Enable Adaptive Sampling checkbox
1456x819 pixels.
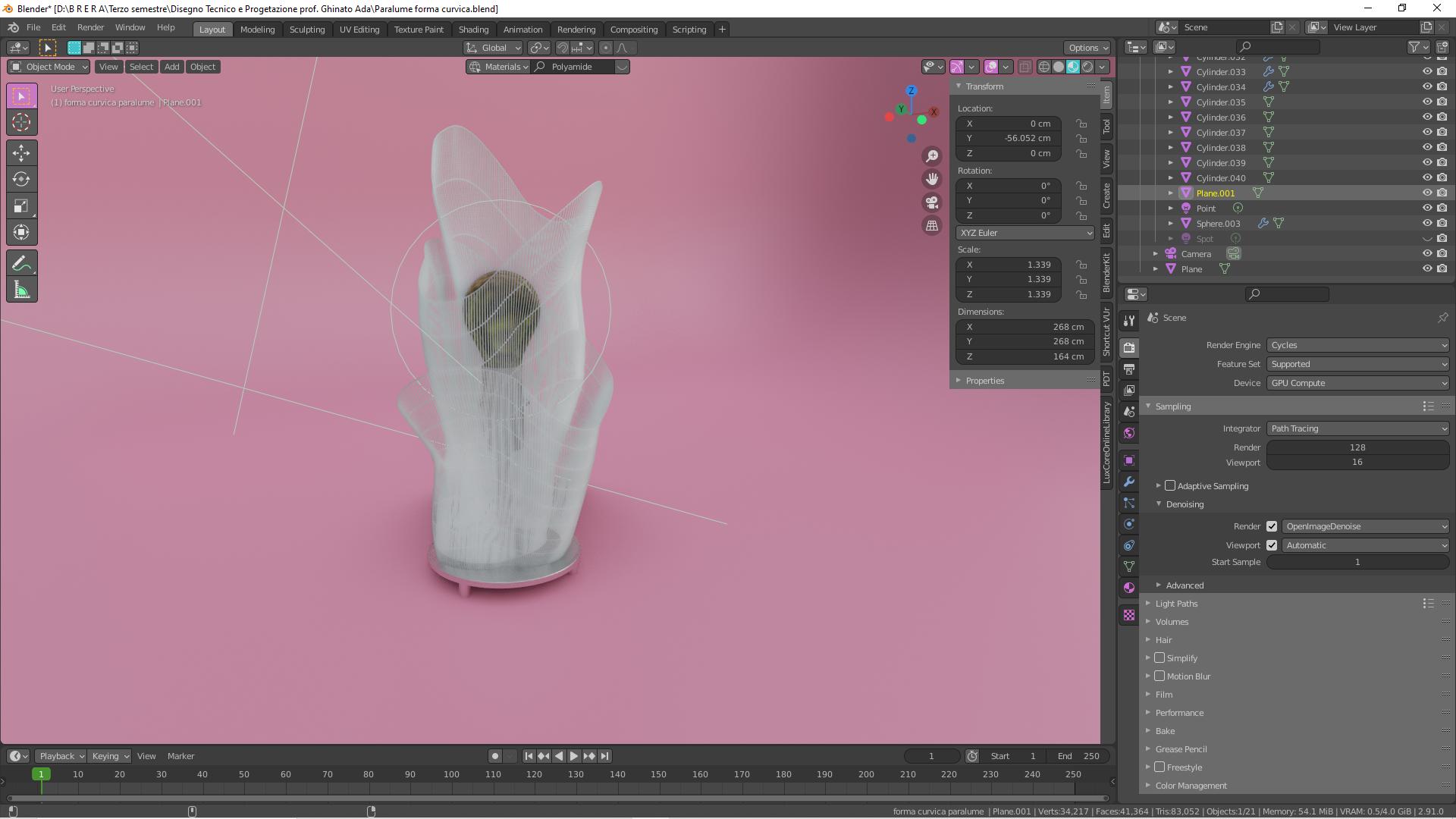[x=1170, y=486]
